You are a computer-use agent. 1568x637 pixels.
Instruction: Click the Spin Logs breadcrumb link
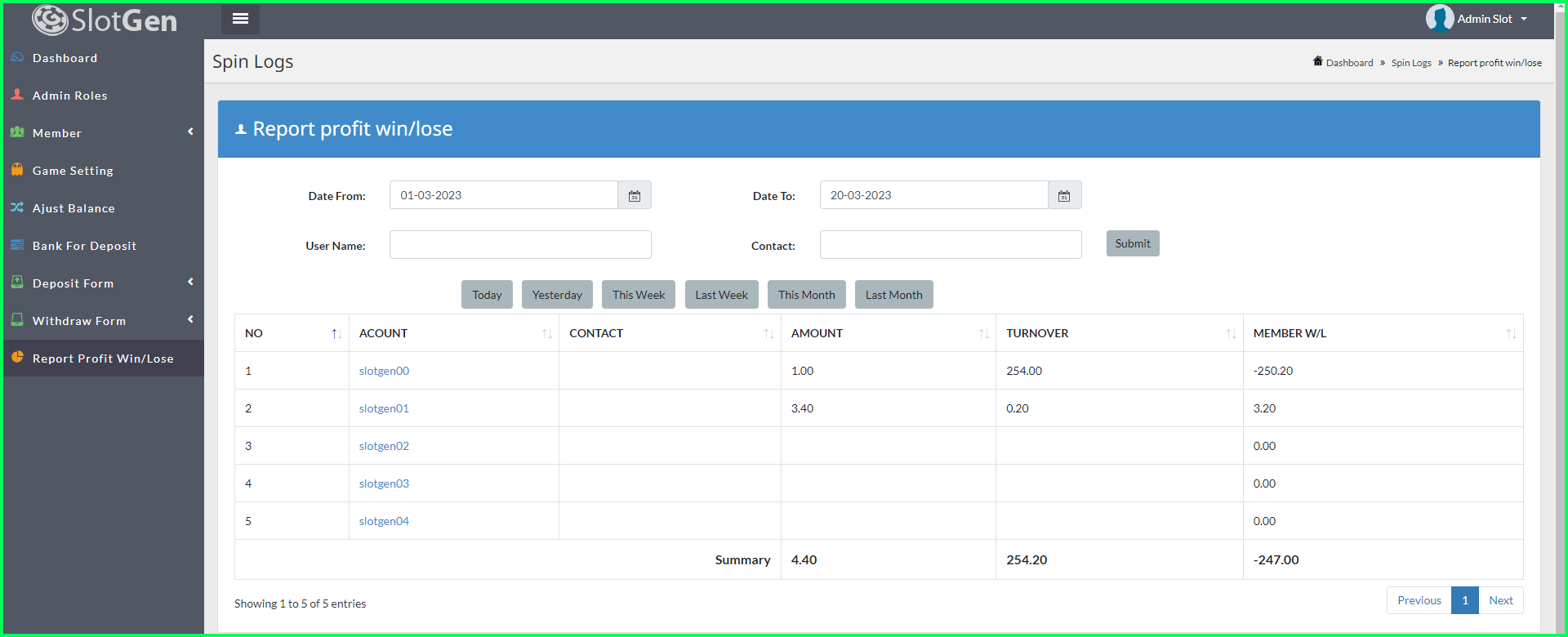point(1411,63)
